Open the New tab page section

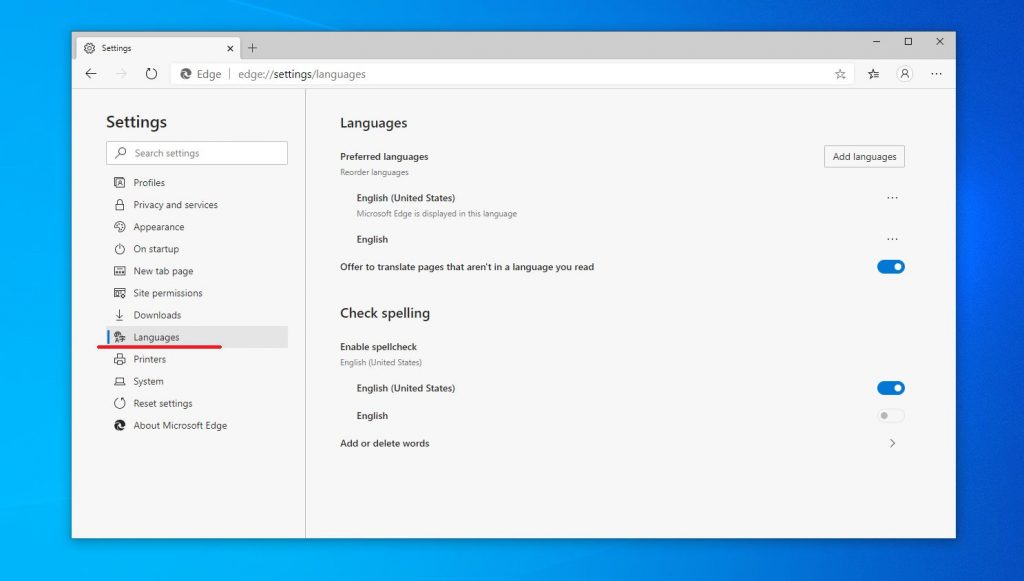tap(197, 271)
